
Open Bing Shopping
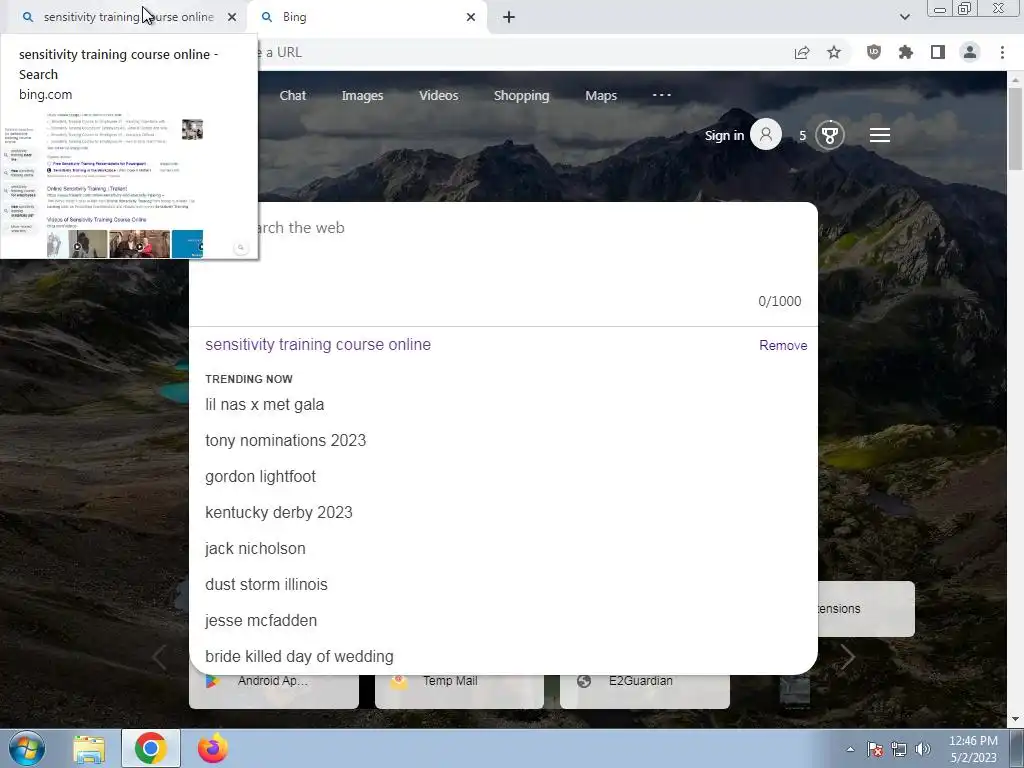(521, 95)
